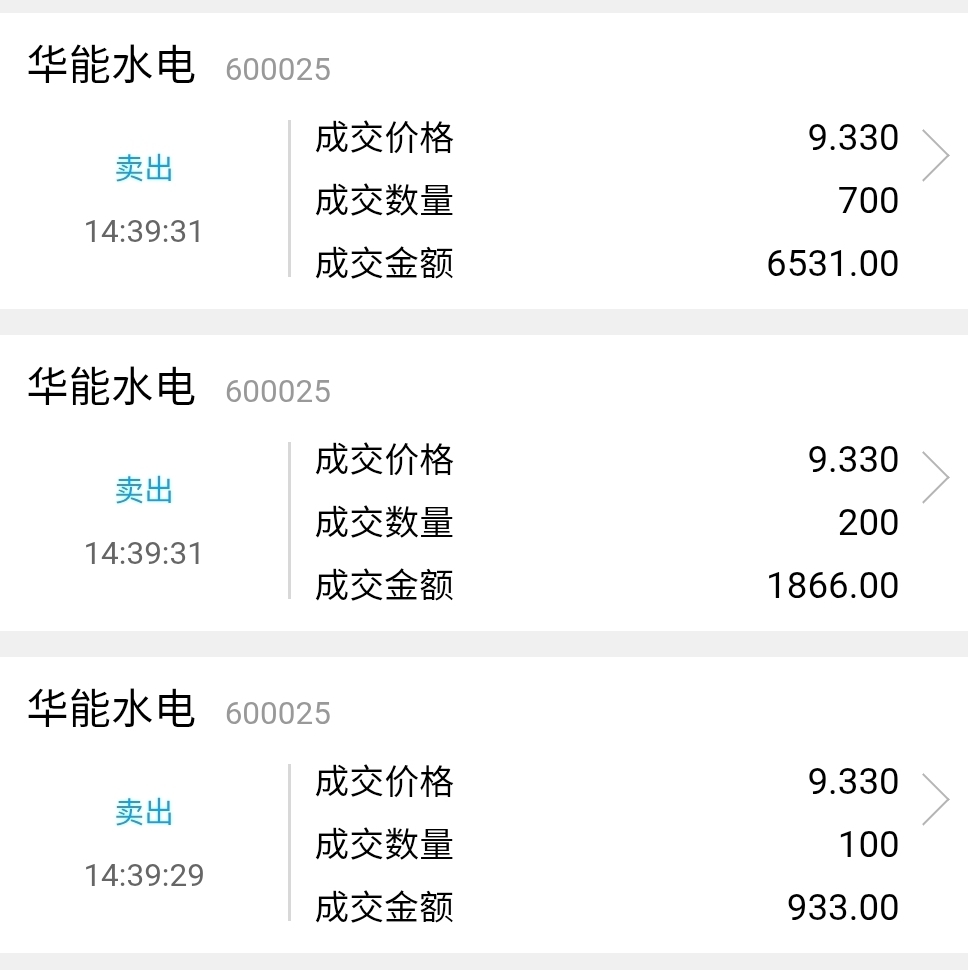Tap the 华能水电 title of first record
This screenshot has height=970, width=968.
(x=111, y=65)
